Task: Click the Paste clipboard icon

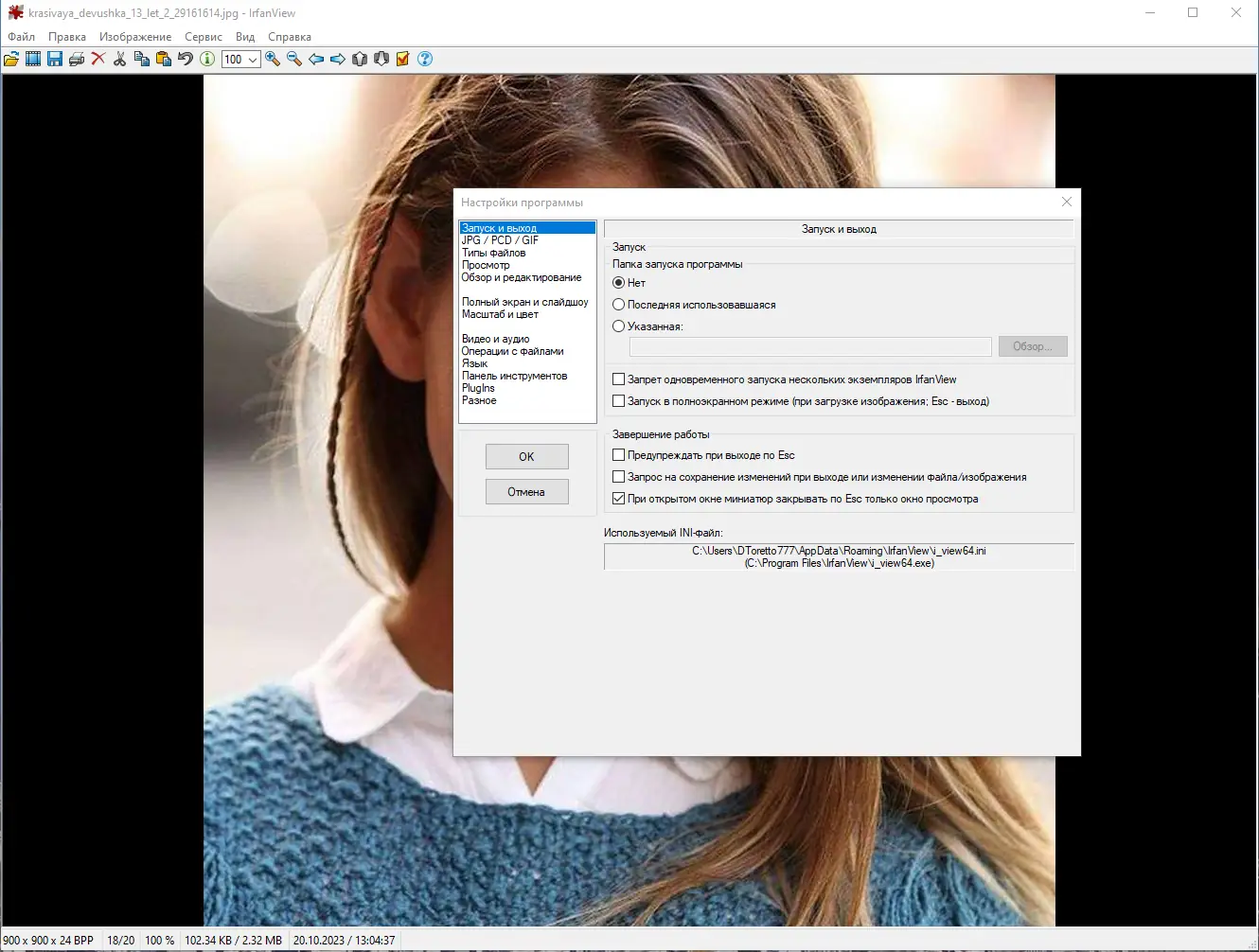Action: [164, 59]
